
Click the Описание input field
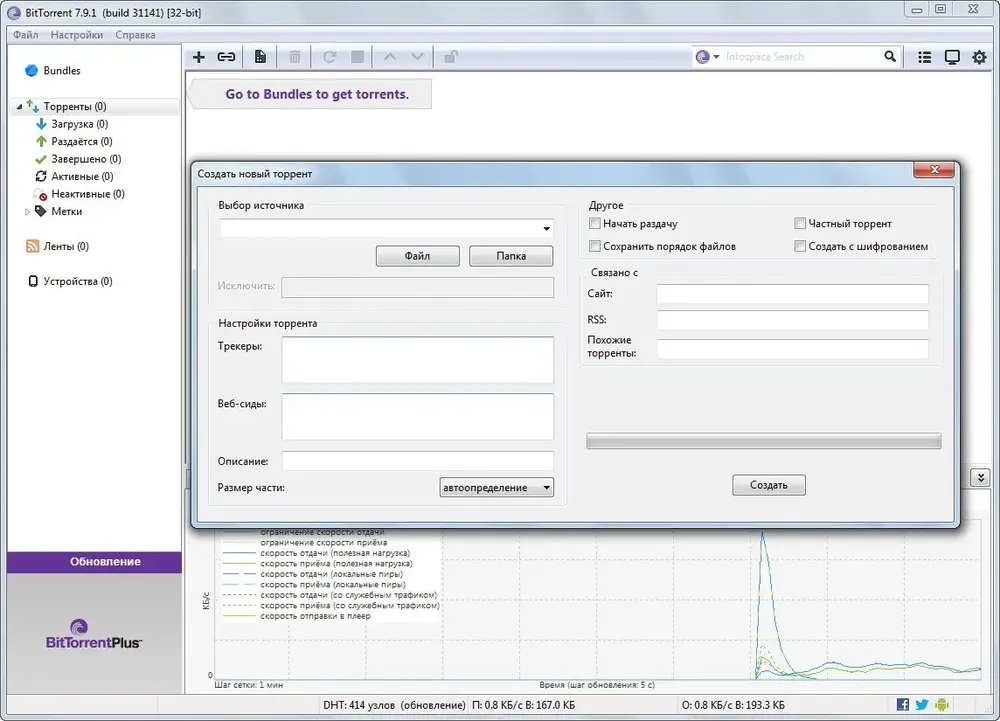pyautogui.click(x=418, y=461)
